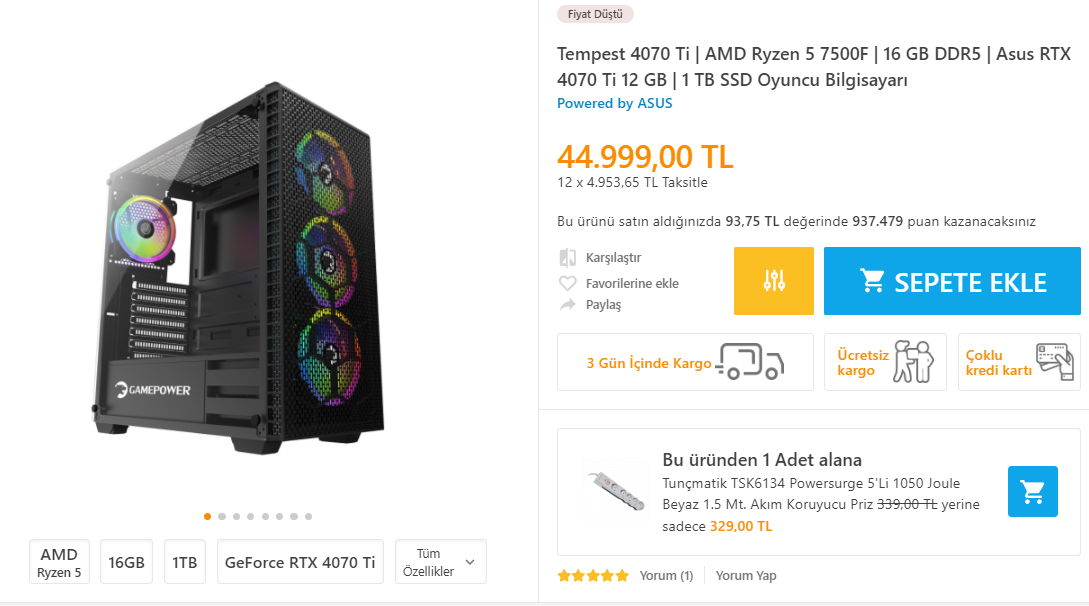
Task: Expand the Tüm Özellikler dropdown
Action: point(441,562)
